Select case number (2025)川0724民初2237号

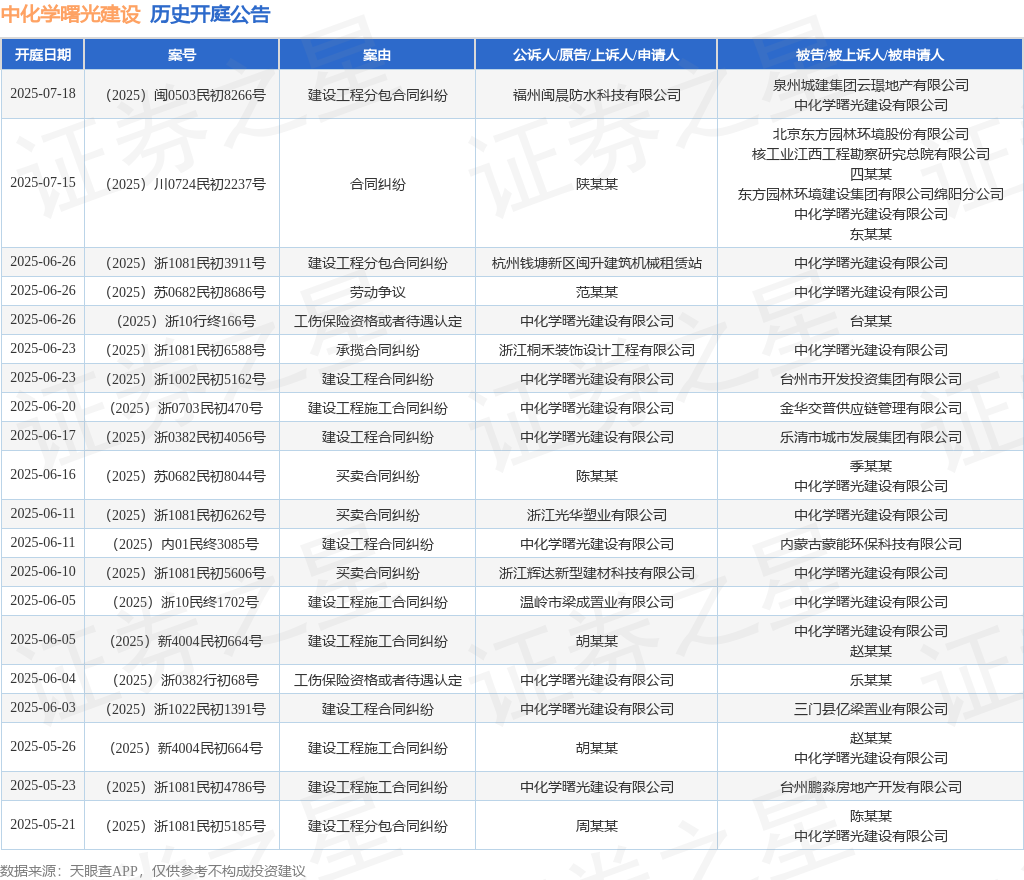click(185, 184)
